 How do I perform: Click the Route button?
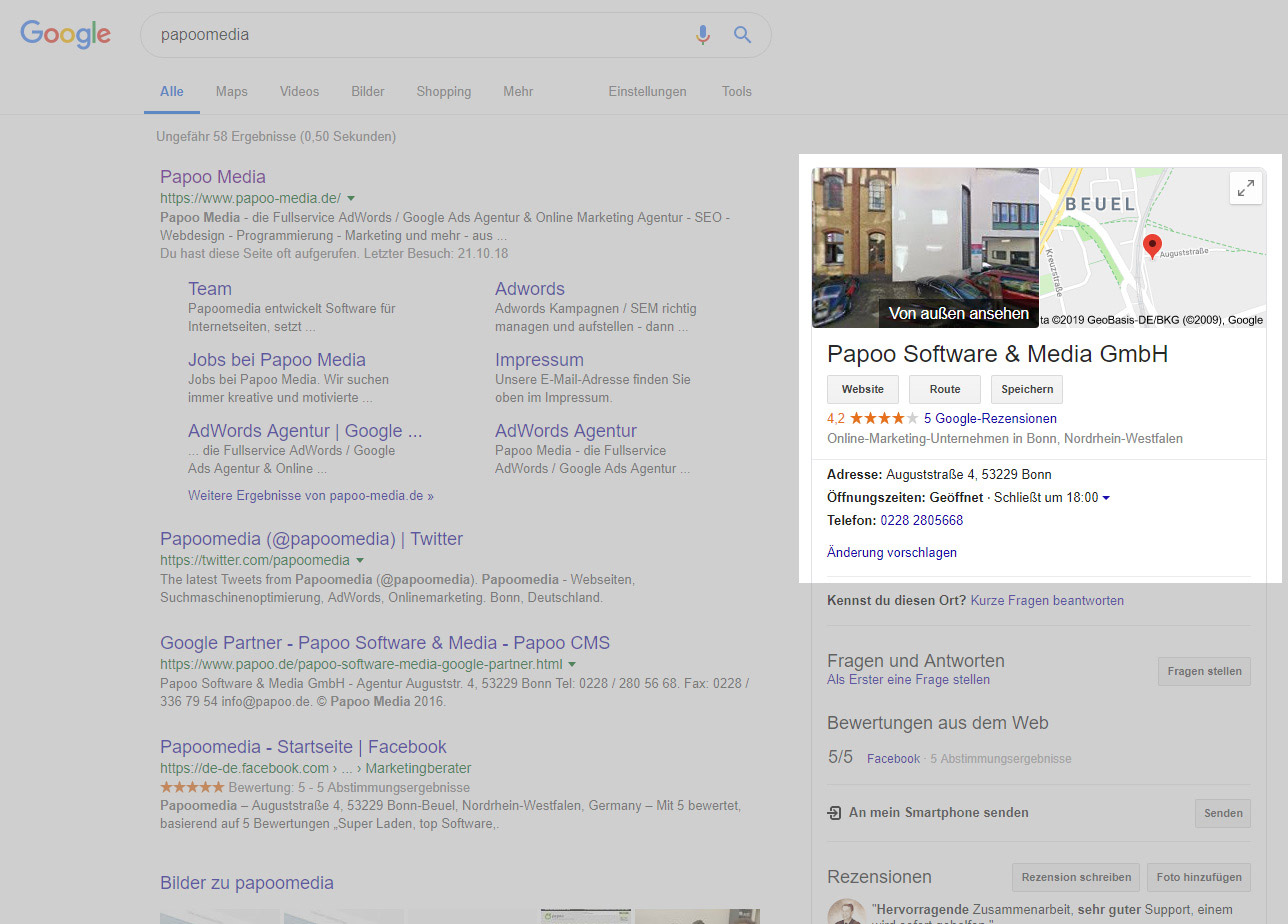coord(945,389)
